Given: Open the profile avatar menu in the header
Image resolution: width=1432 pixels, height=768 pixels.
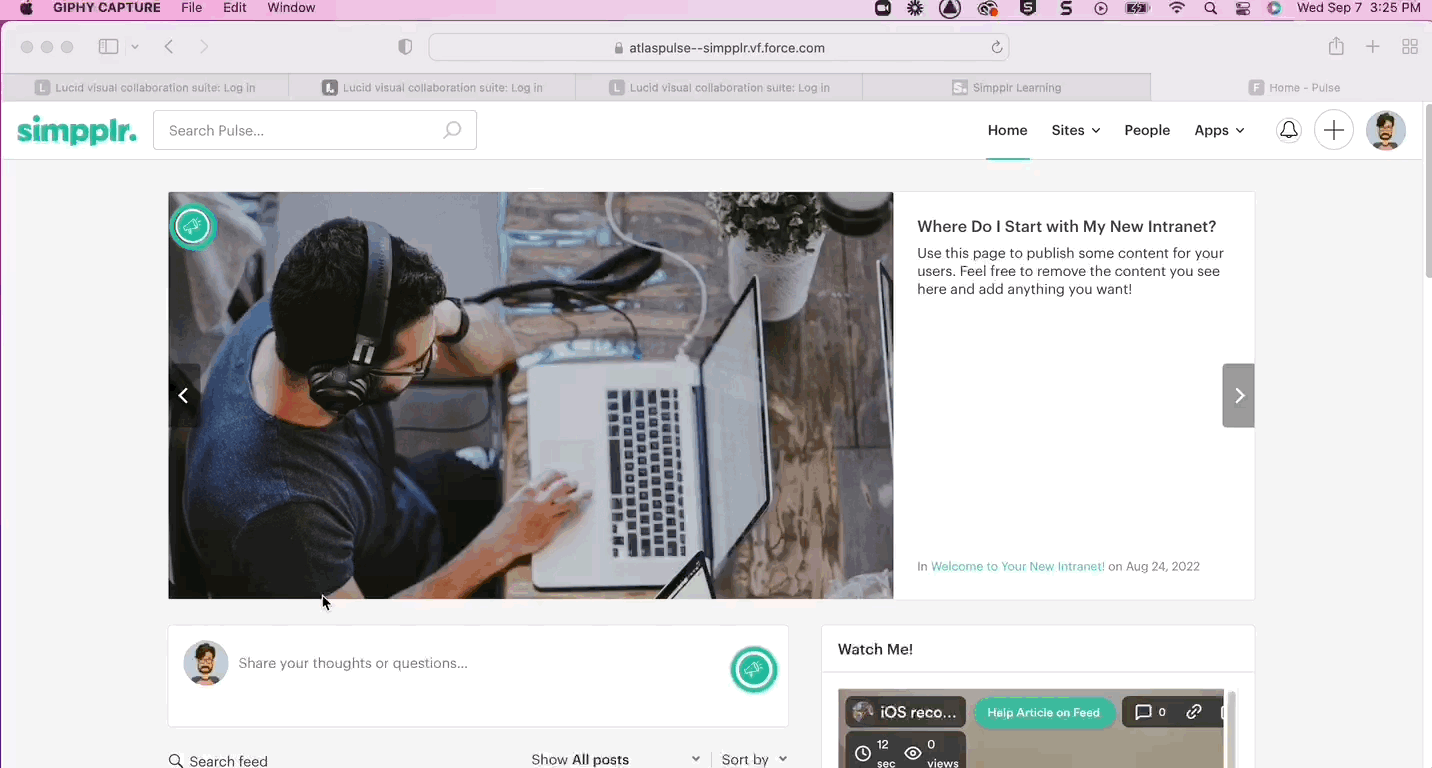Looking at the screenshot, I should pyautogui.click(x=1386, y=130).
